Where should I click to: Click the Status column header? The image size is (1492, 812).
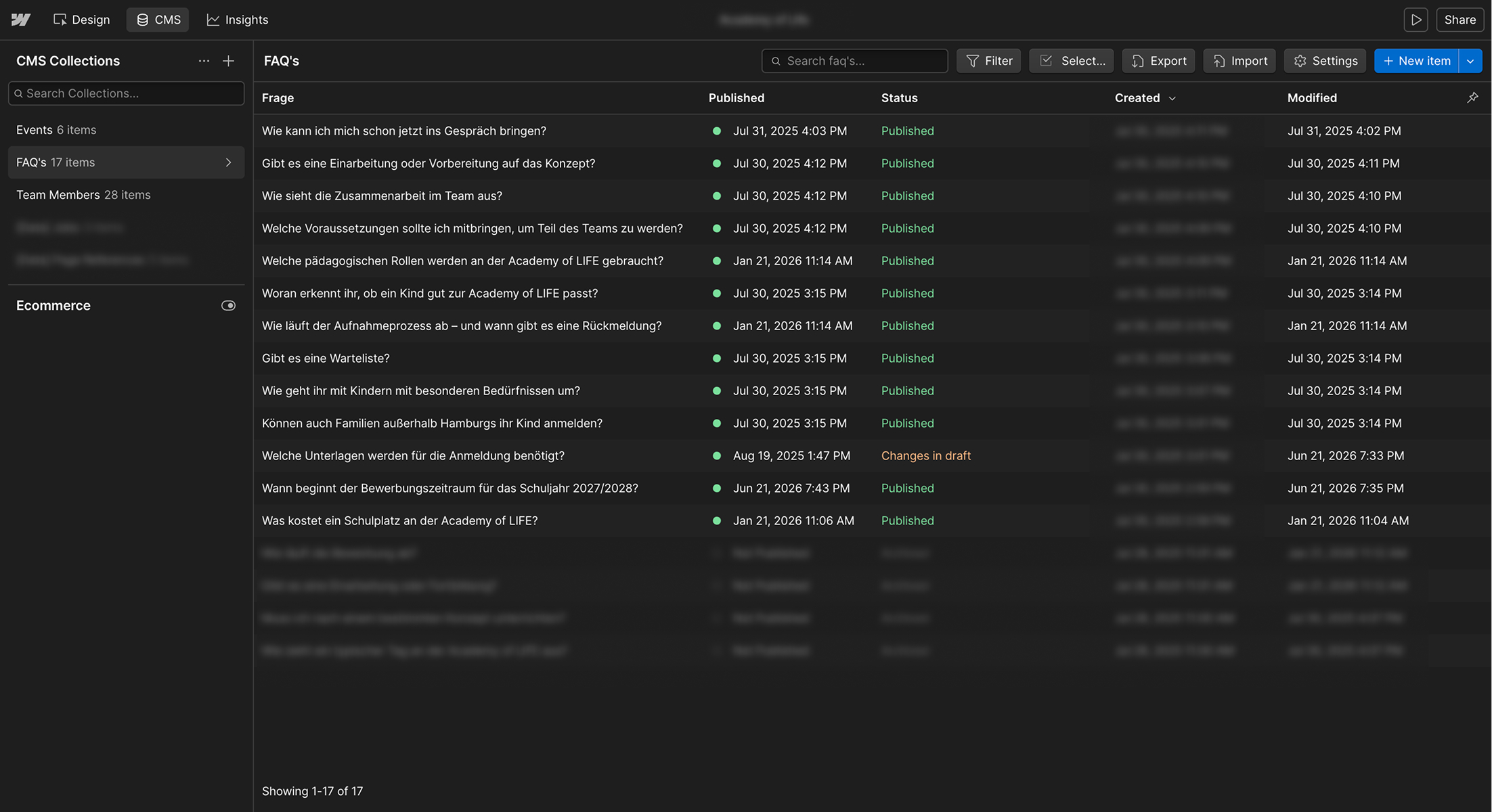[x=900, y=98]
